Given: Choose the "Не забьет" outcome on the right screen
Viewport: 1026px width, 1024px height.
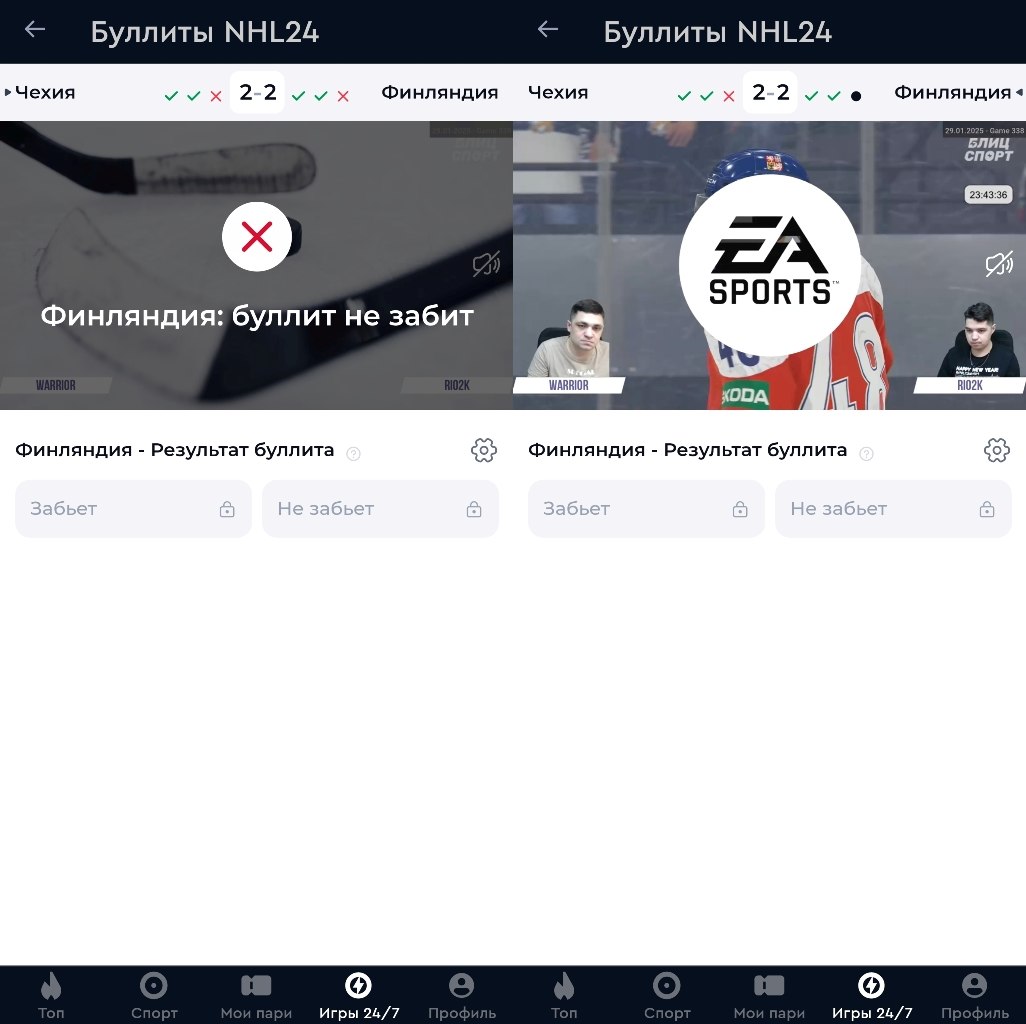Looking at the screenshot, I should point(893,509).
